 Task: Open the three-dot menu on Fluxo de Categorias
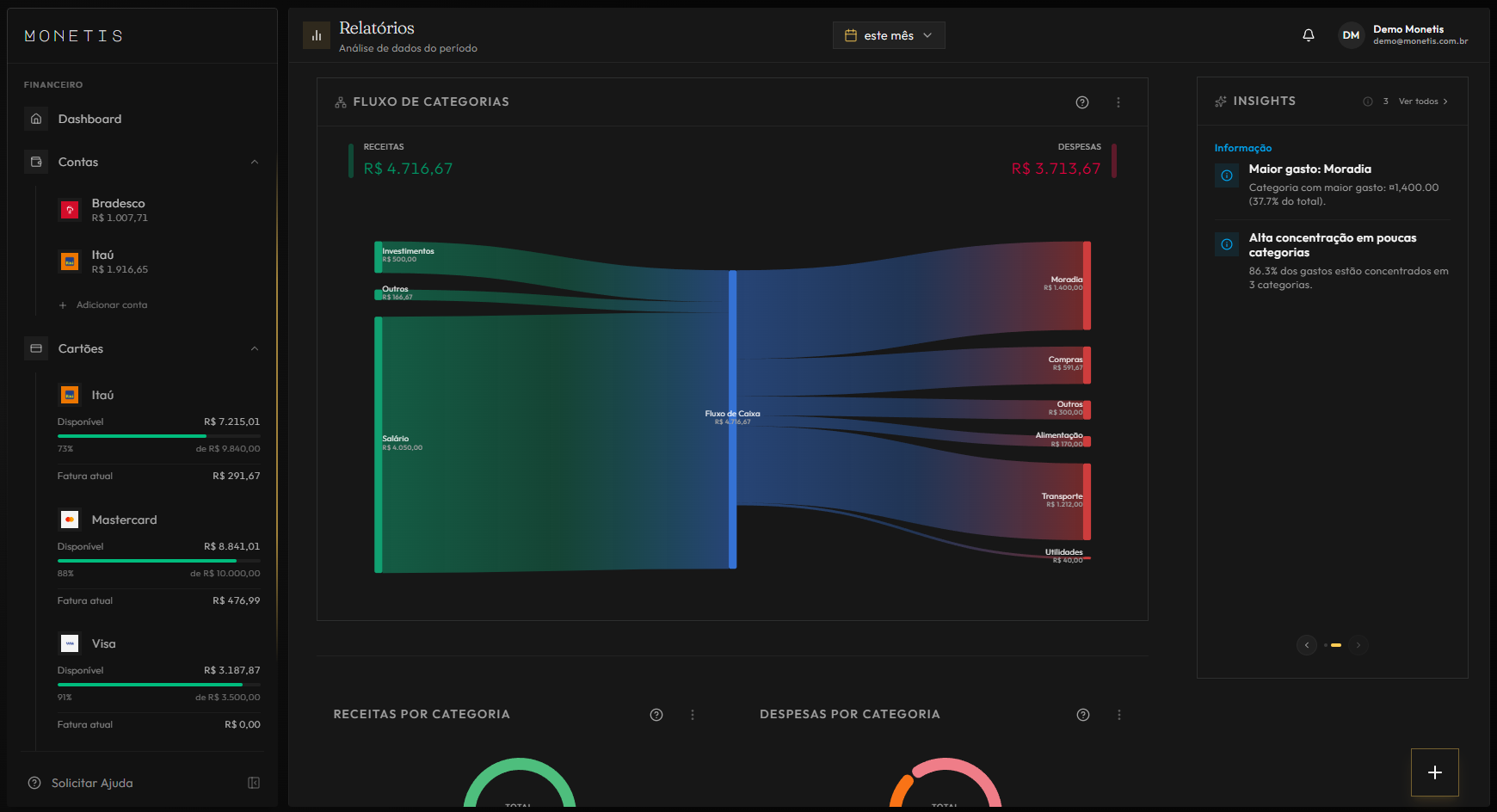1118,101
